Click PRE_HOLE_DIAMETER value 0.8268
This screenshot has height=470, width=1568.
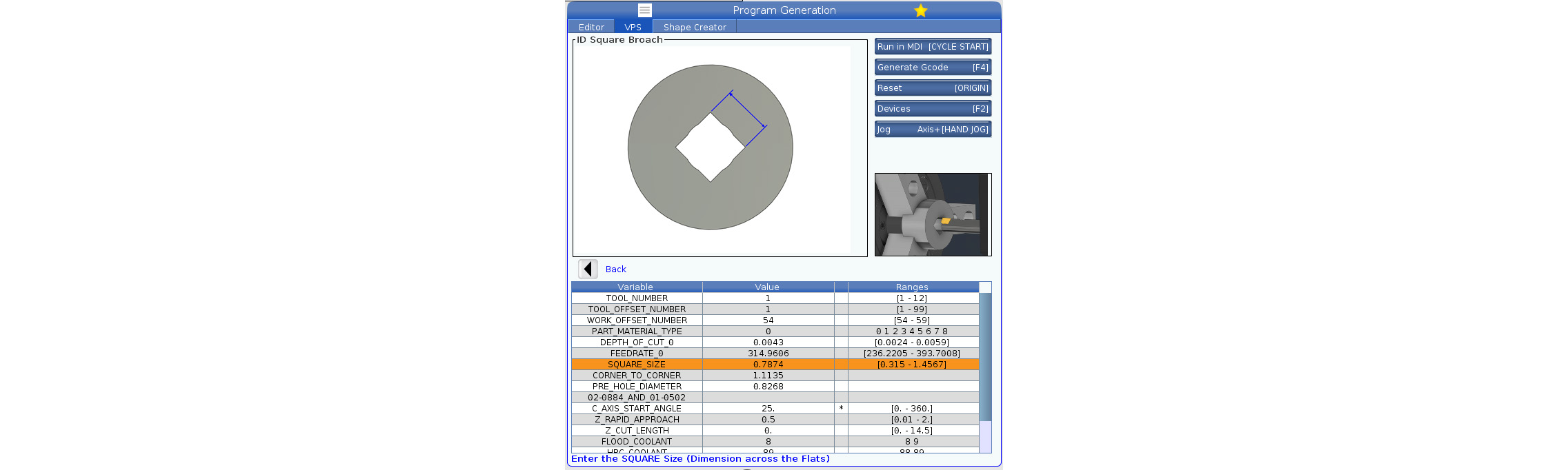(x=768, y=387)
